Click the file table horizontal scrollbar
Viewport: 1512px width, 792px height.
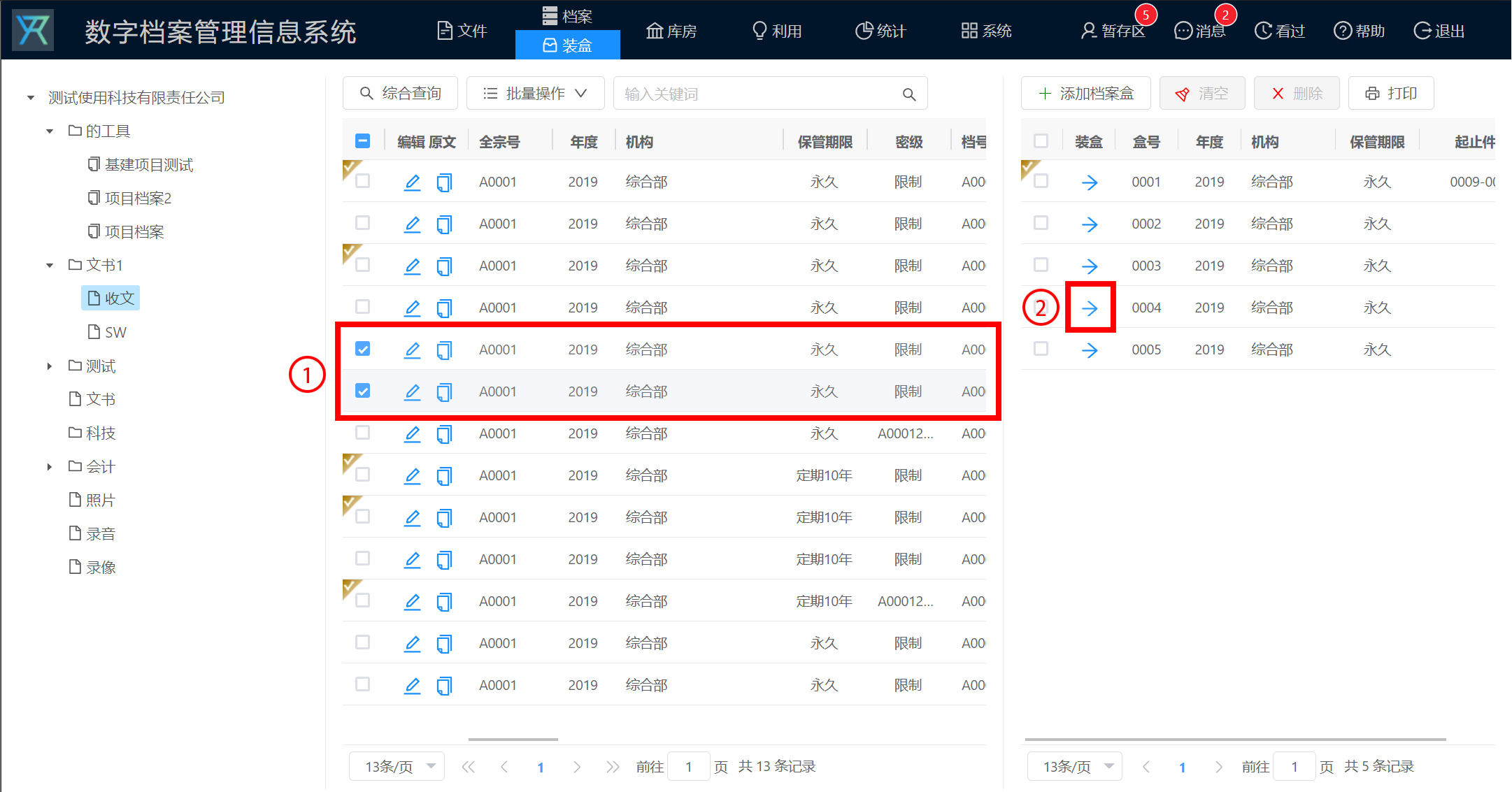pyautogui.click(x=513, y=739)
